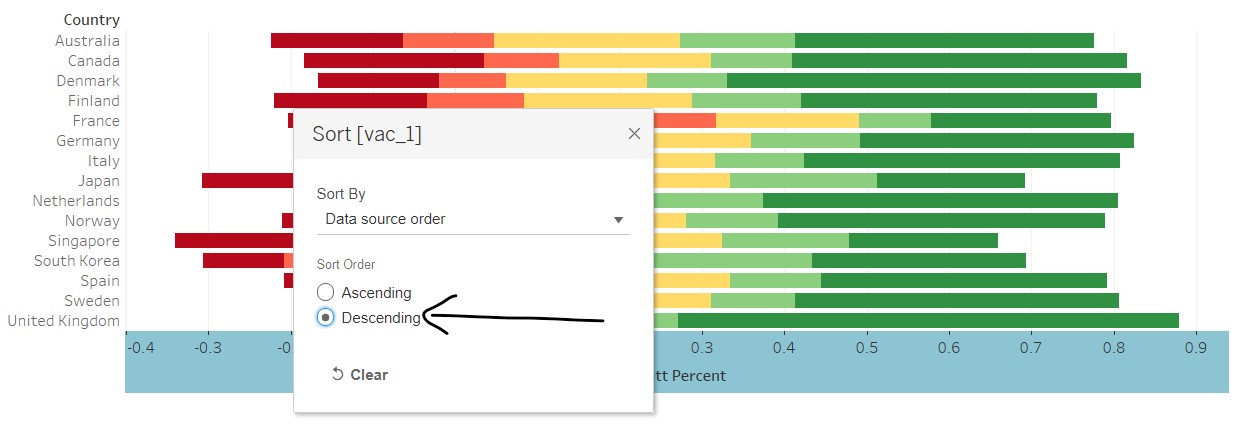The width and height of the screenshot is (1237, 428).
Task: Click Japan's light green bar segment
Action: pyautogui.click(x=803, y=181)
